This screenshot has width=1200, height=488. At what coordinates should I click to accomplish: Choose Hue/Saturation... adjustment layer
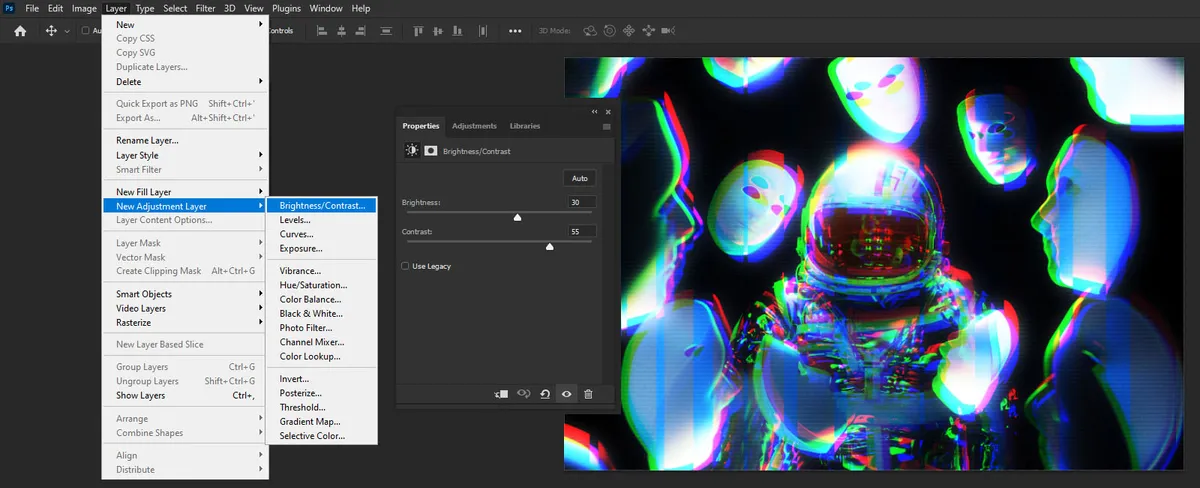click(x=322, y=285)
